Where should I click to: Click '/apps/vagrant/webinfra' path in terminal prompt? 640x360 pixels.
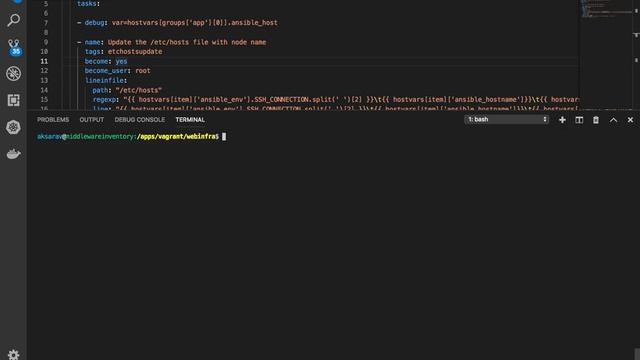(x=176, y=137)
